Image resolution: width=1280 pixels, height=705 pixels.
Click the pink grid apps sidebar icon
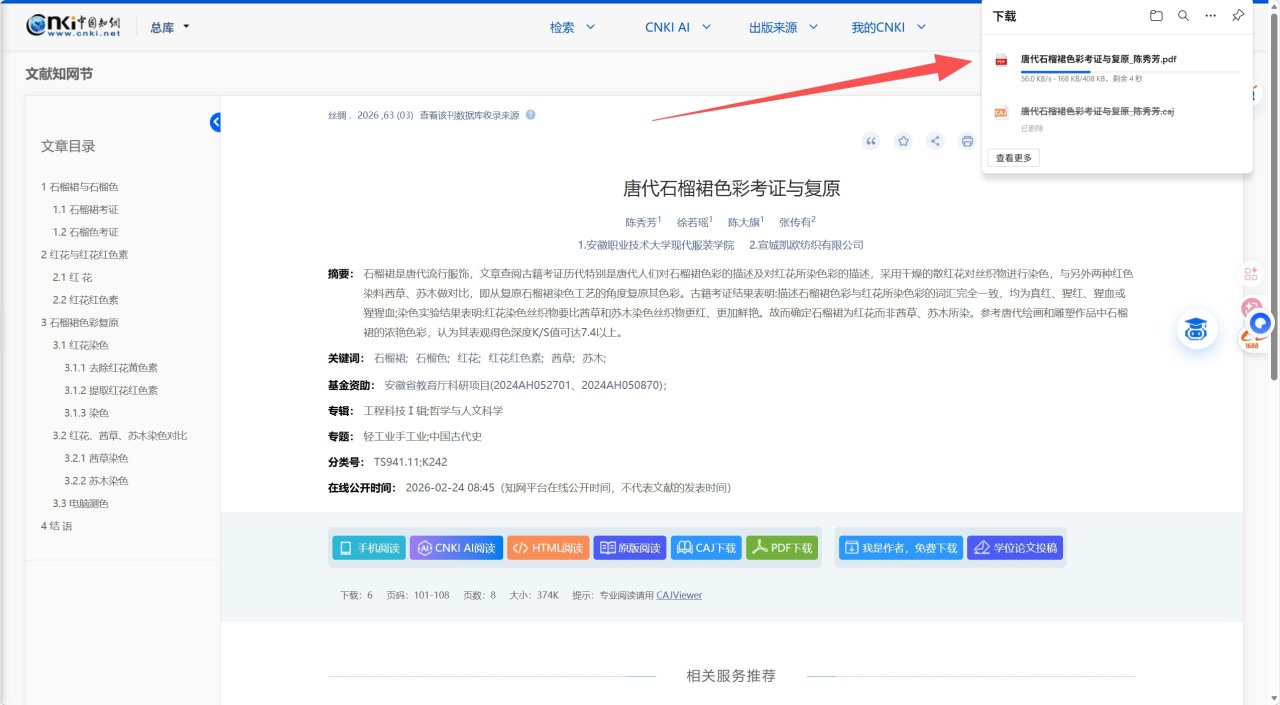1251,273
